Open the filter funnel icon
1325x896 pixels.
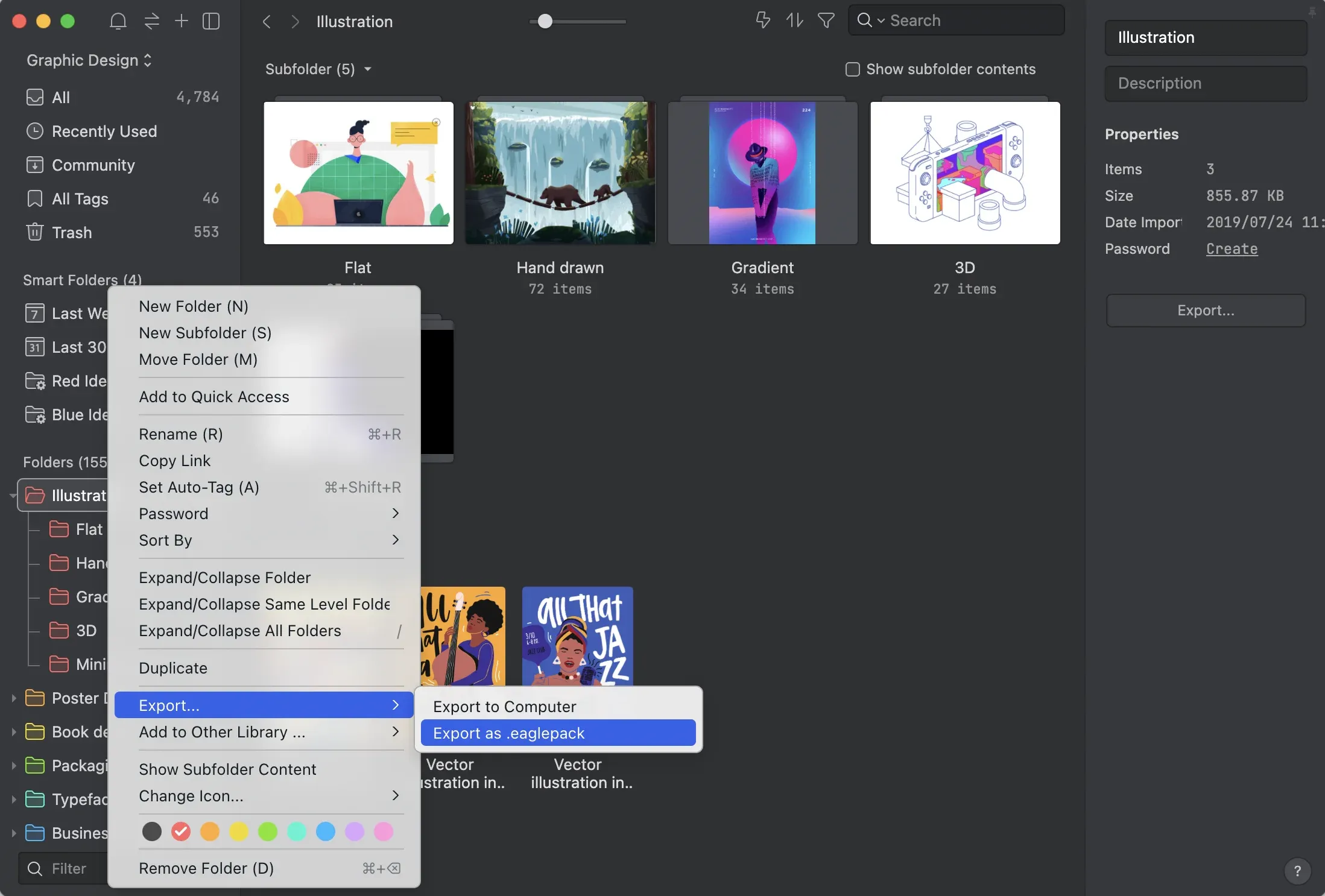(x=826, y=21)
